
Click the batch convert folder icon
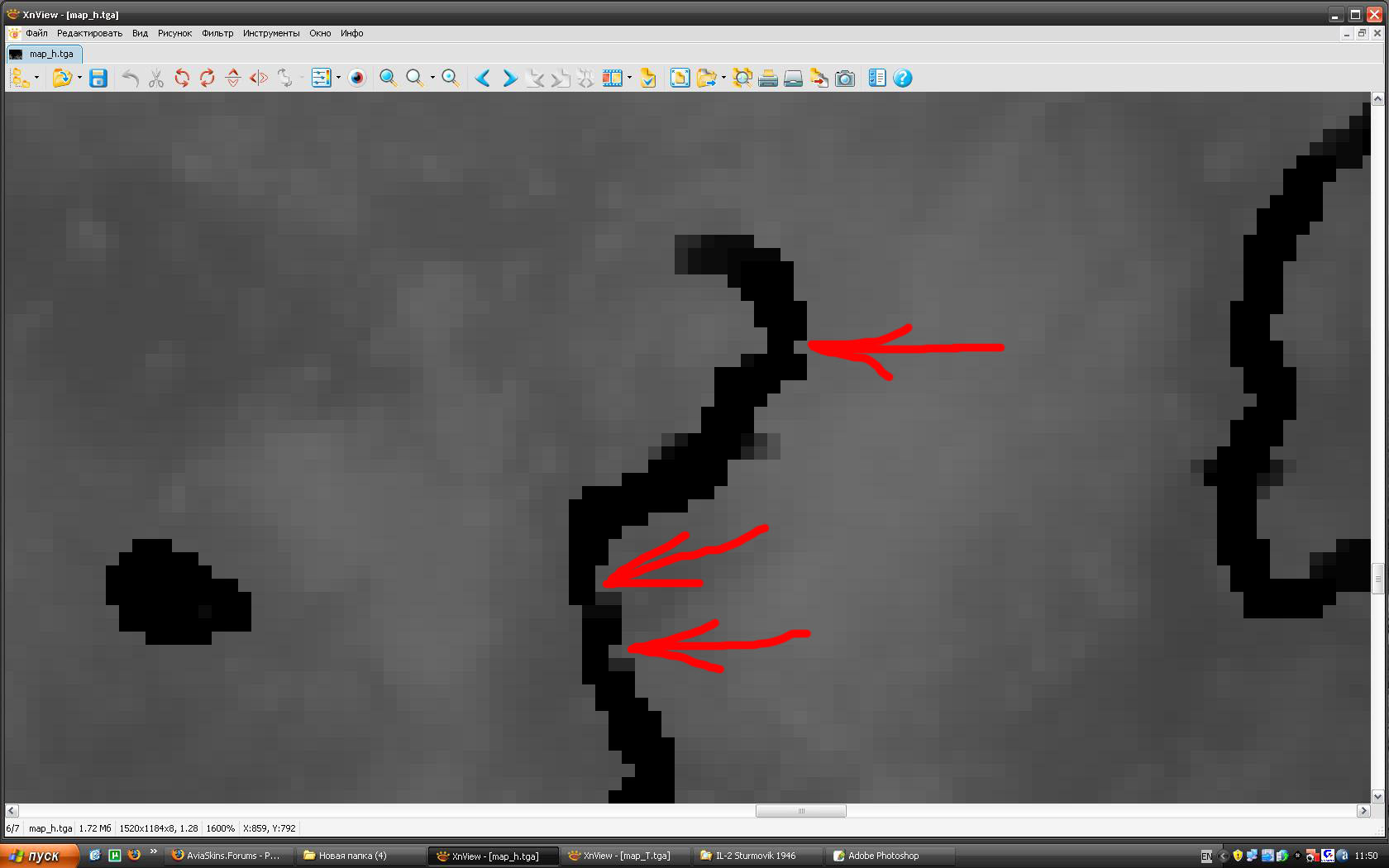[x=706, y=78]
